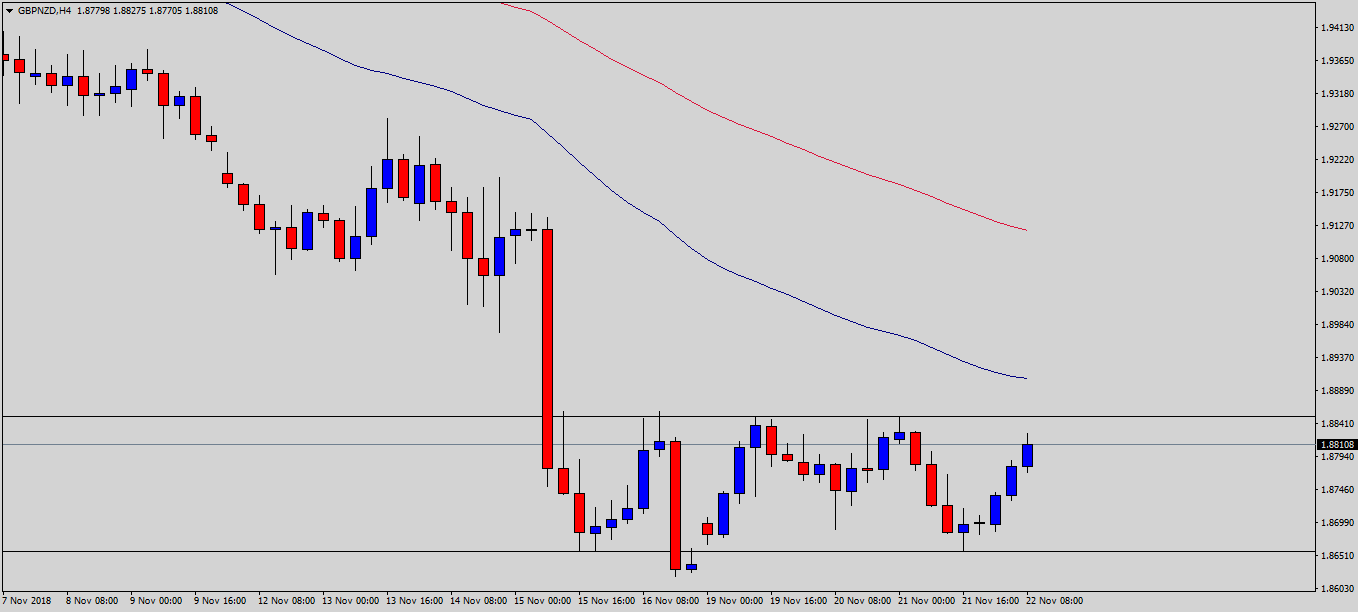Click the time axis label '13 Nov 16:00'
Image resolution: width=1358 pixels, height=612 pixels.
click(414, 602)
